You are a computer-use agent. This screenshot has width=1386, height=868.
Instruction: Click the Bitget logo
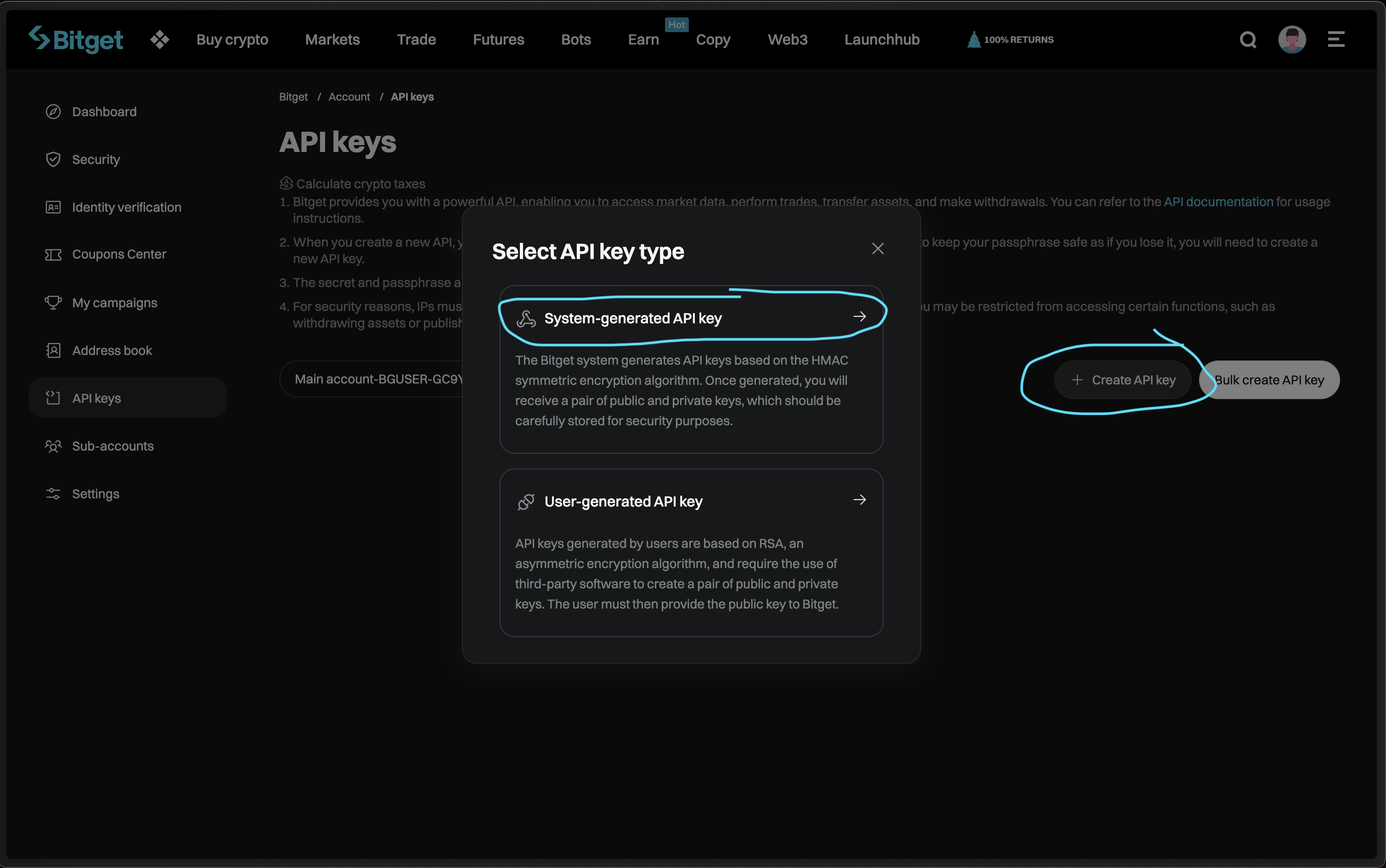(76, 39)
